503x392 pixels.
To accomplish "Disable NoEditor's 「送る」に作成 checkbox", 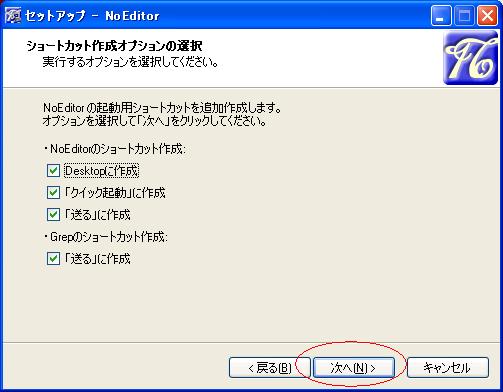I will [53, 215].
